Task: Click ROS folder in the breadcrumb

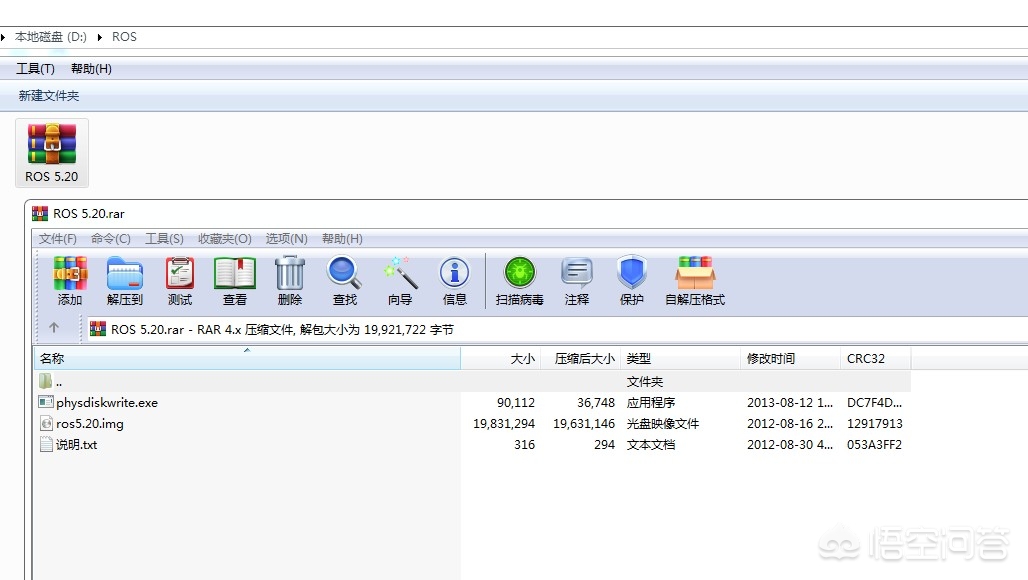Action: (125, 37)
